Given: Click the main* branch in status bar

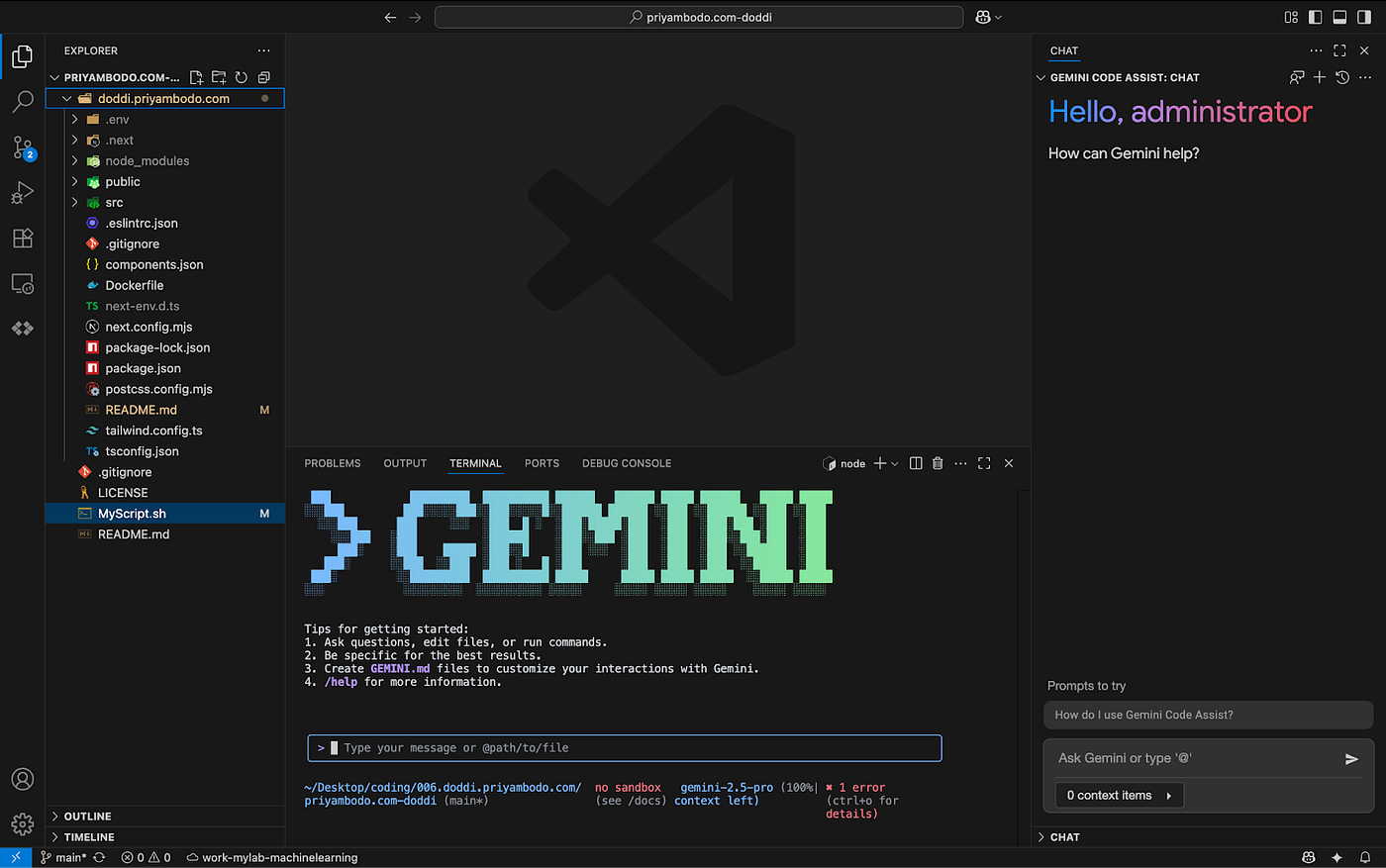Looking at the screenshot, I should click(63, 858).
